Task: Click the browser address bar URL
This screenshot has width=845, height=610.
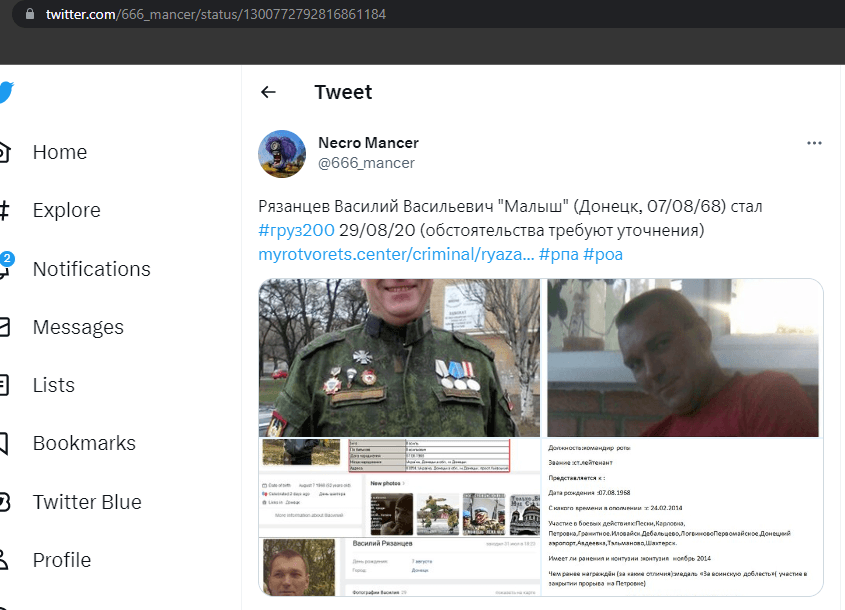Action: 216,14
